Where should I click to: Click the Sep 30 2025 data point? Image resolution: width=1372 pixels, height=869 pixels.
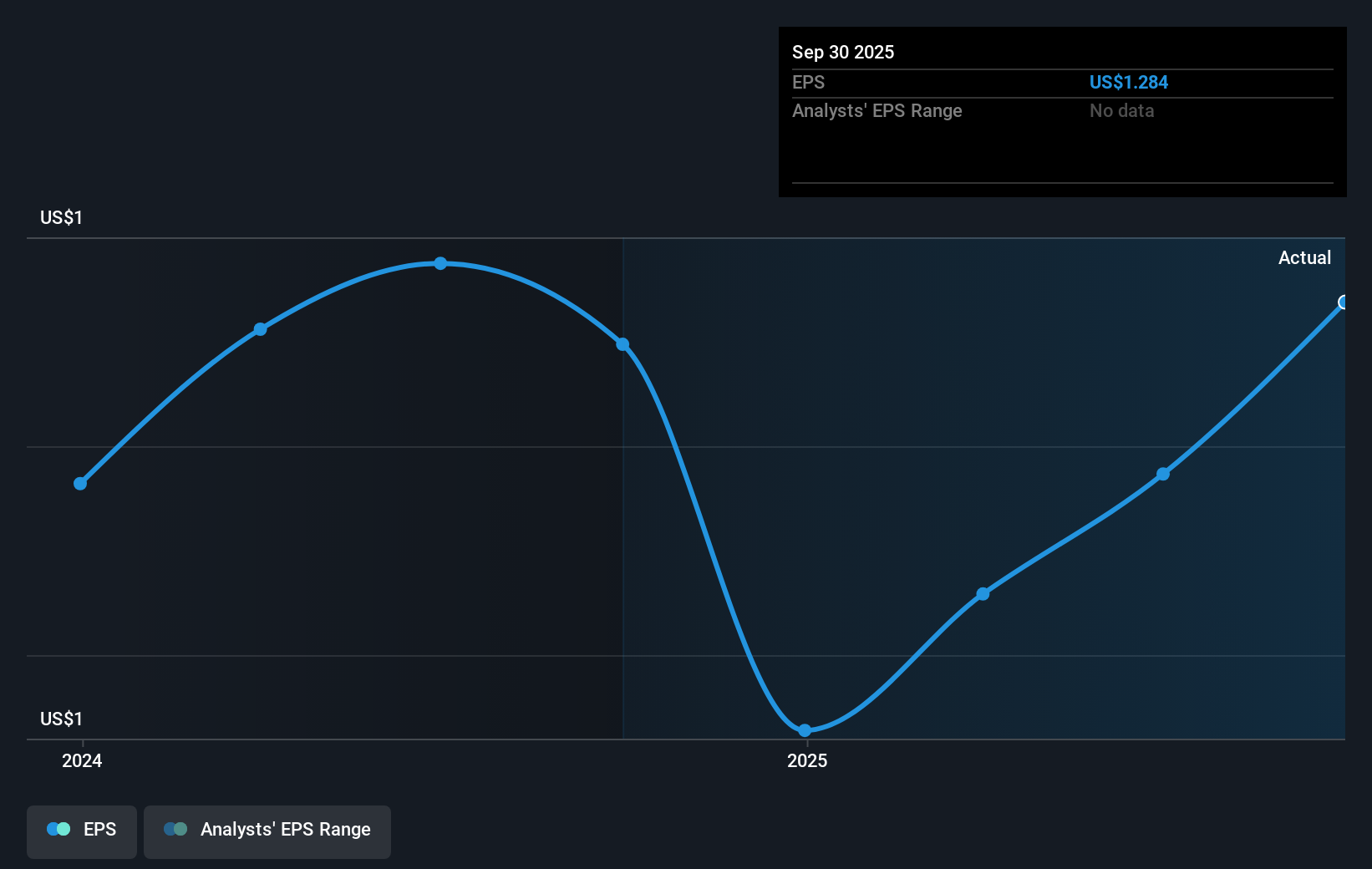coord(1343,302)
